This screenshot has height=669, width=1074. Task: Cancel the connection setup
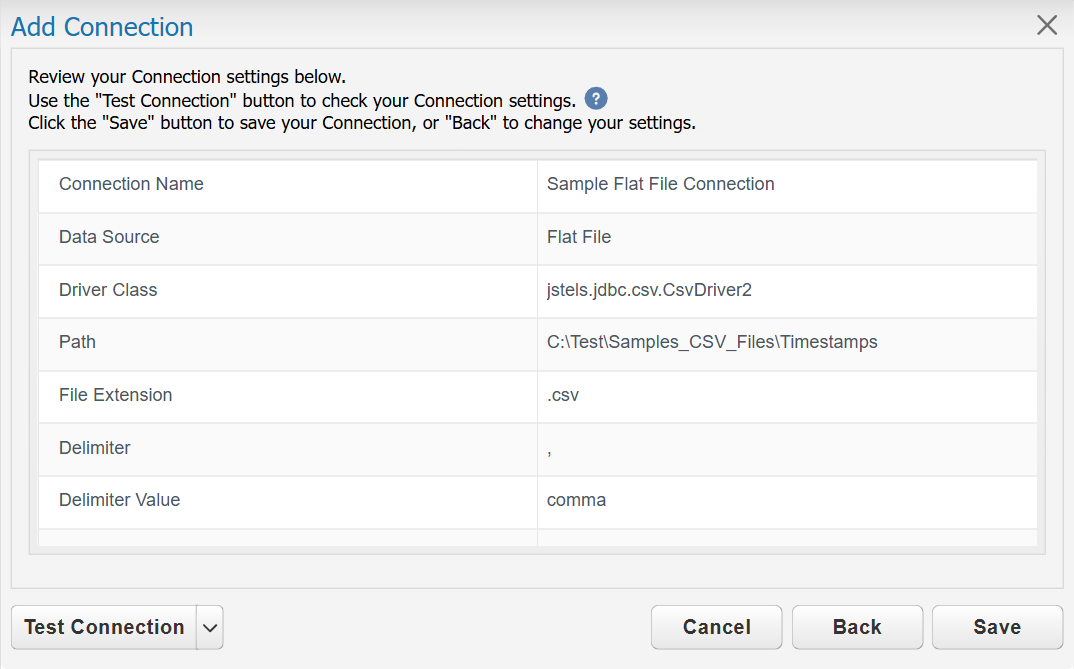click(716, 627)
